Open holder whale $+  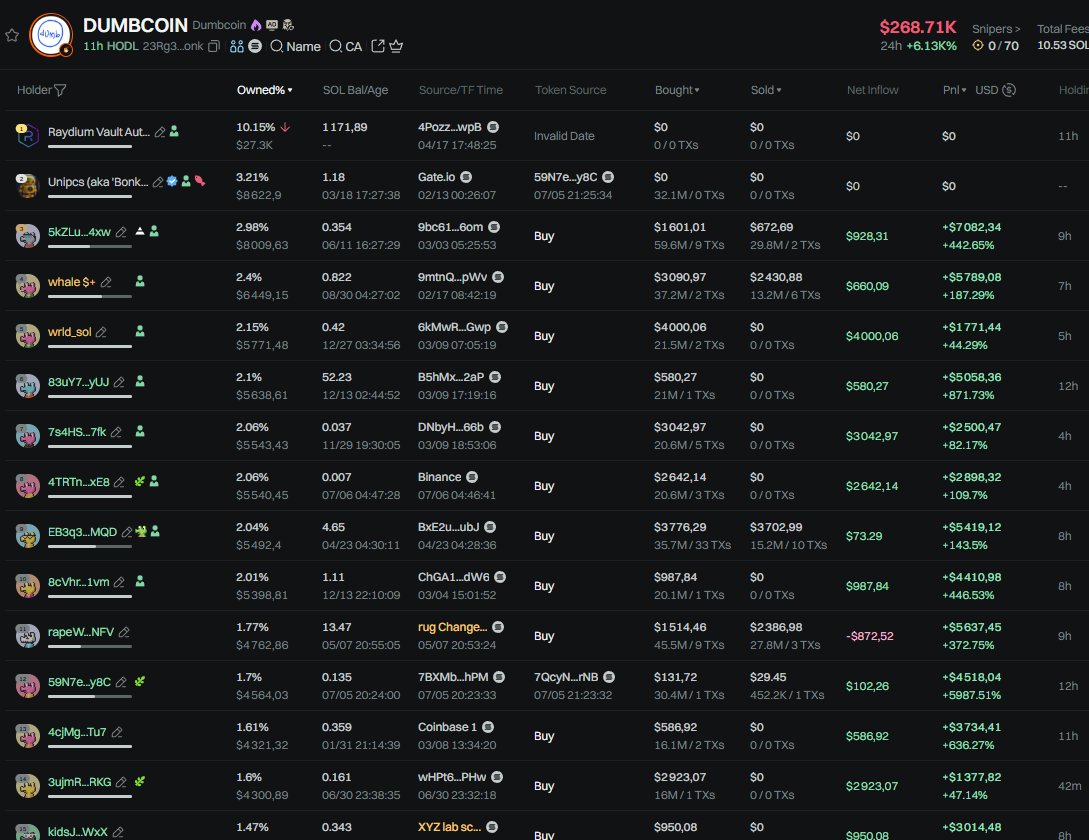coord(72,282)
